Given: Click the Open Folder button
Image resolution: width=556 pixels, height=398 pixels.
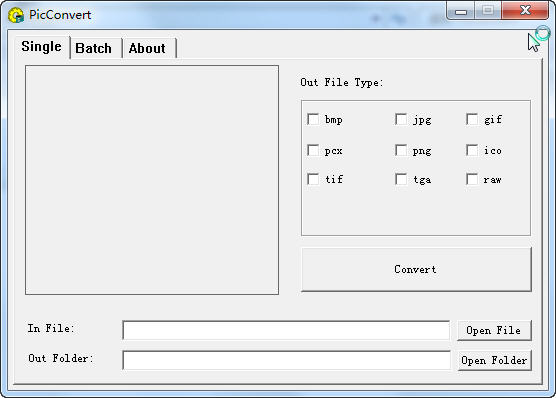Looking at the screenshot, I should (x=494, y=360).
